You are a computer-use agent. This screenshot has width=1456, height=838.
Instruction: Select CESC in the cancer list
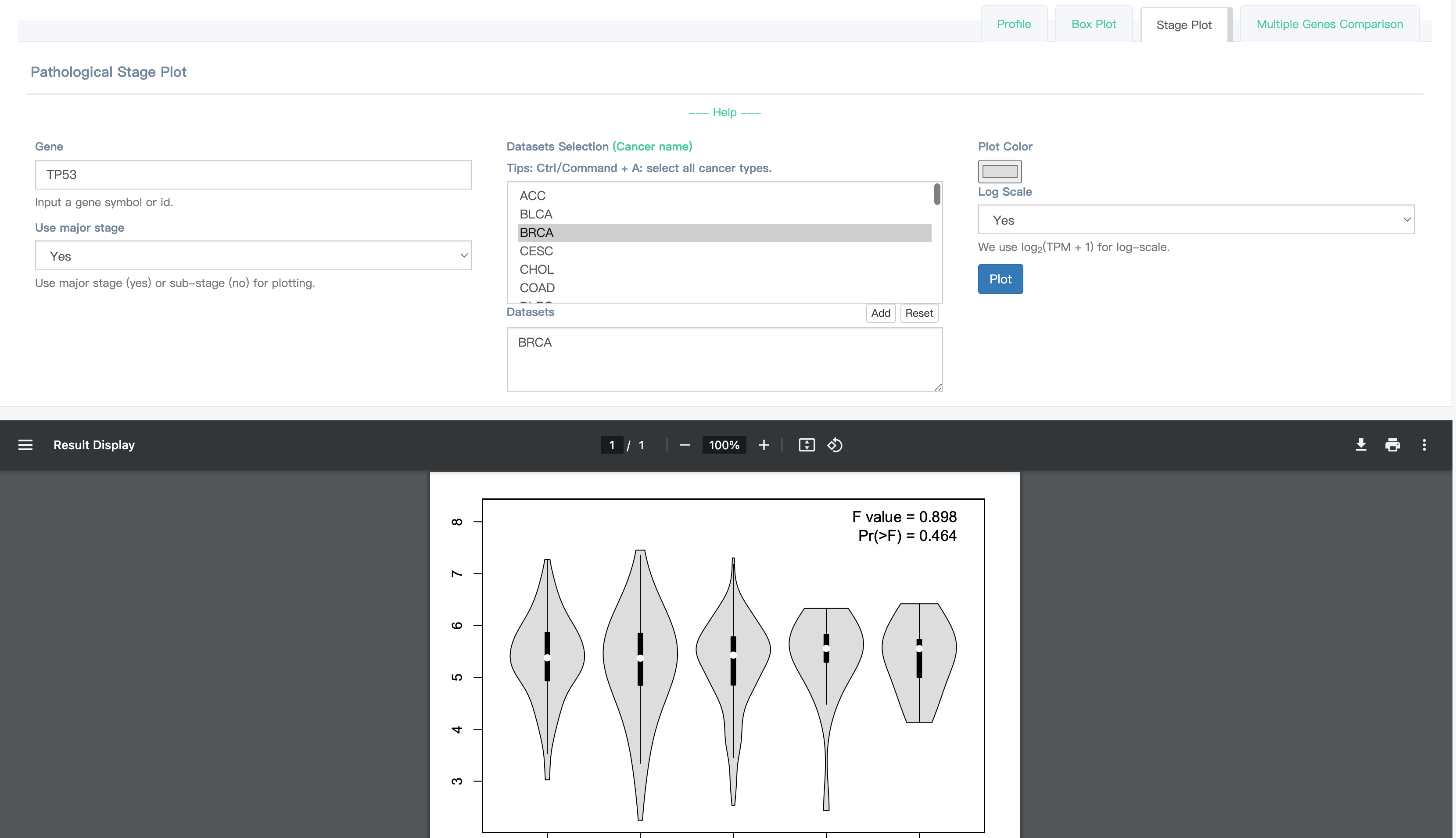(536, 251)
